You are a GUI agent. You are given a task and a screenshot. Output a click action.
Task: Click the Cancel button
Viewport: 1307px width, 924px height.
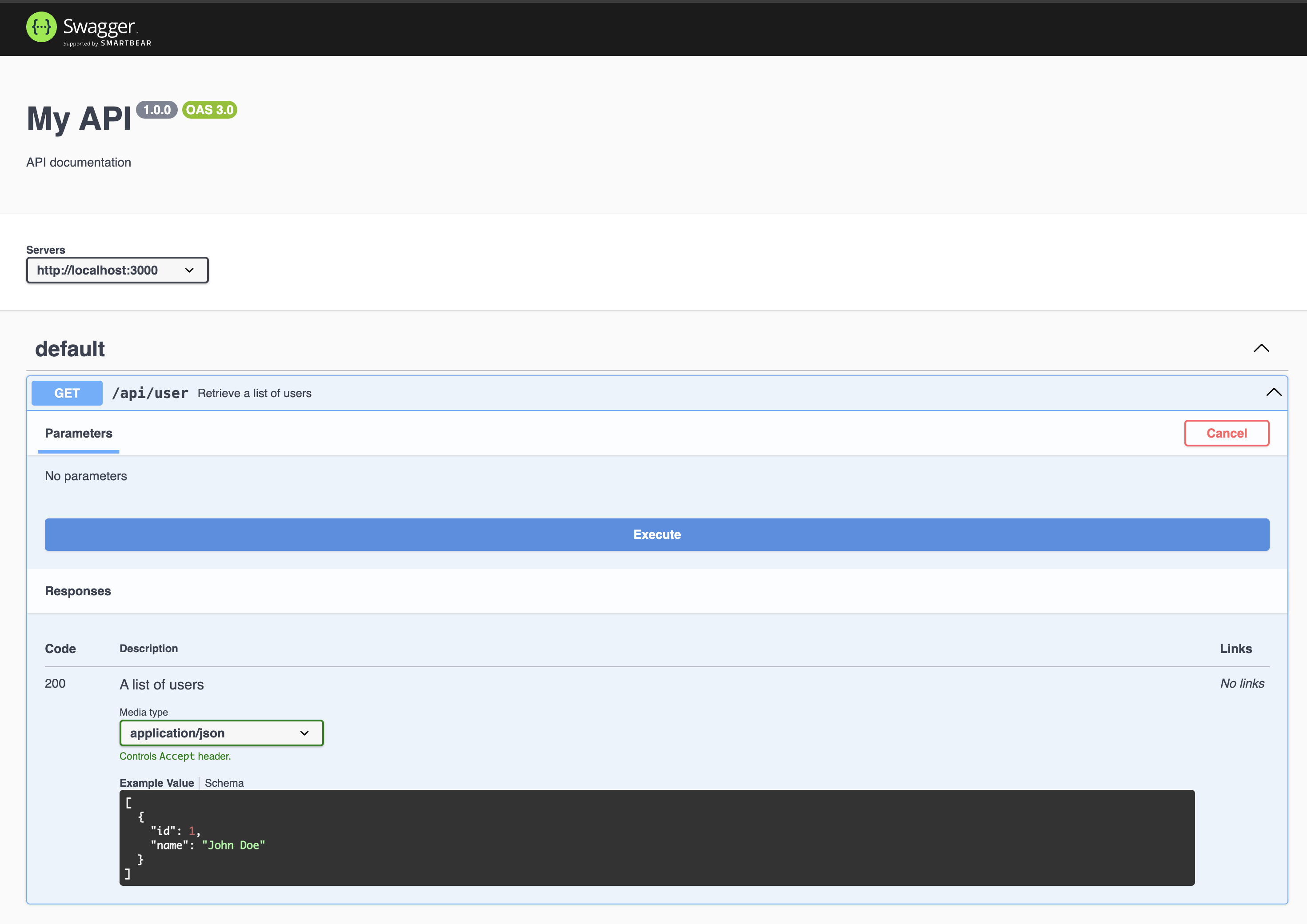coord(1226,434)
